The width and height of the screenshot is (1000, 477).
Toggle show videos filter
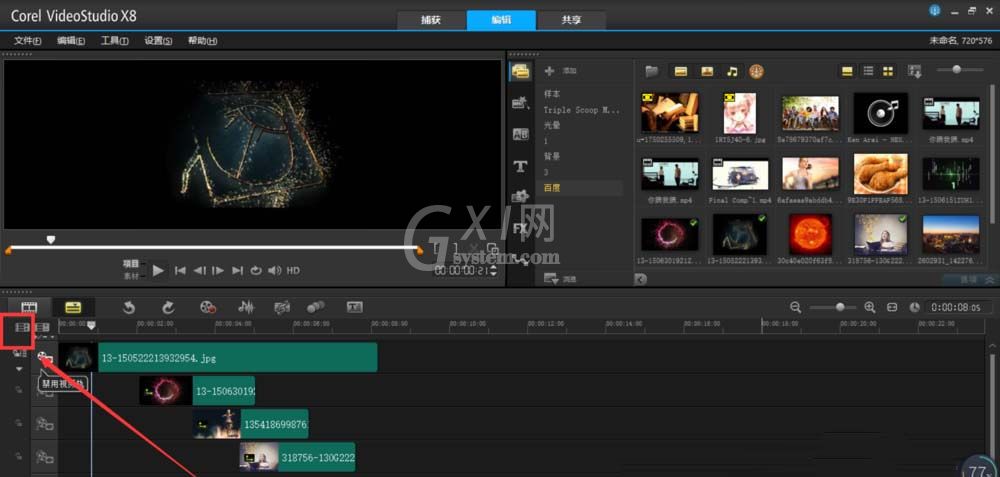click(x=680, y=71)
